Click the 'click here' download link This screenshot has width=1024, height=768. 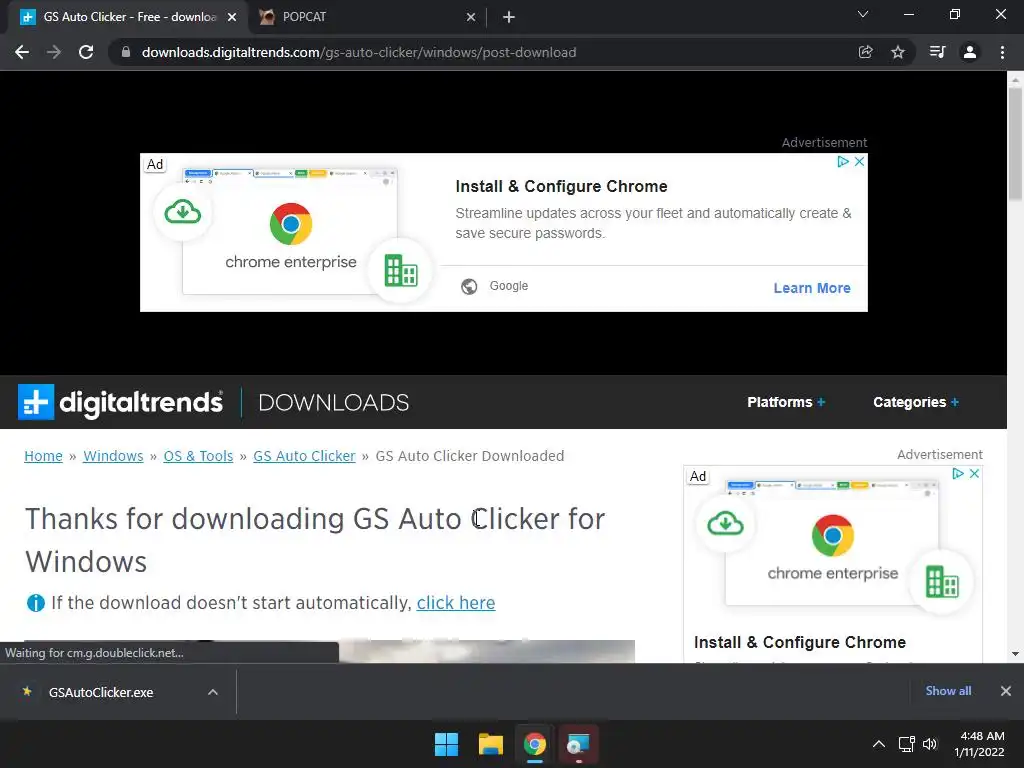pos(456,603)
